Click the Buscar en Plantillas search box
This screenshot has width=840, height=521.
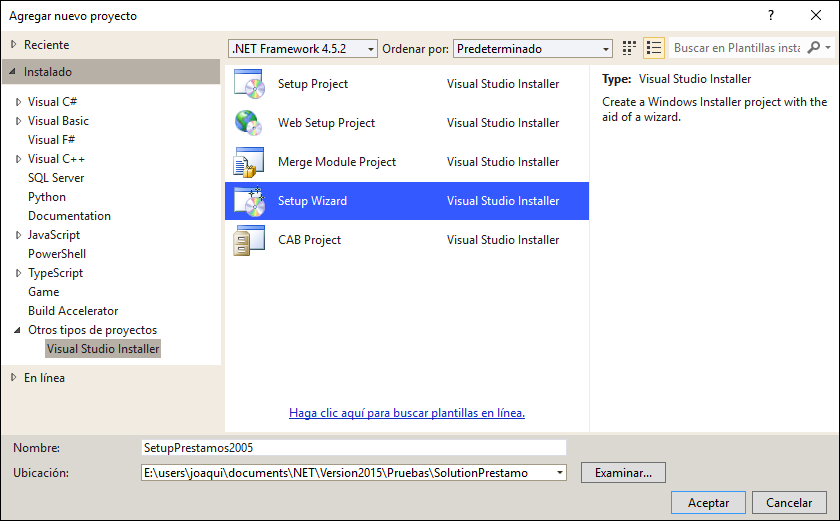coord(737,48)
